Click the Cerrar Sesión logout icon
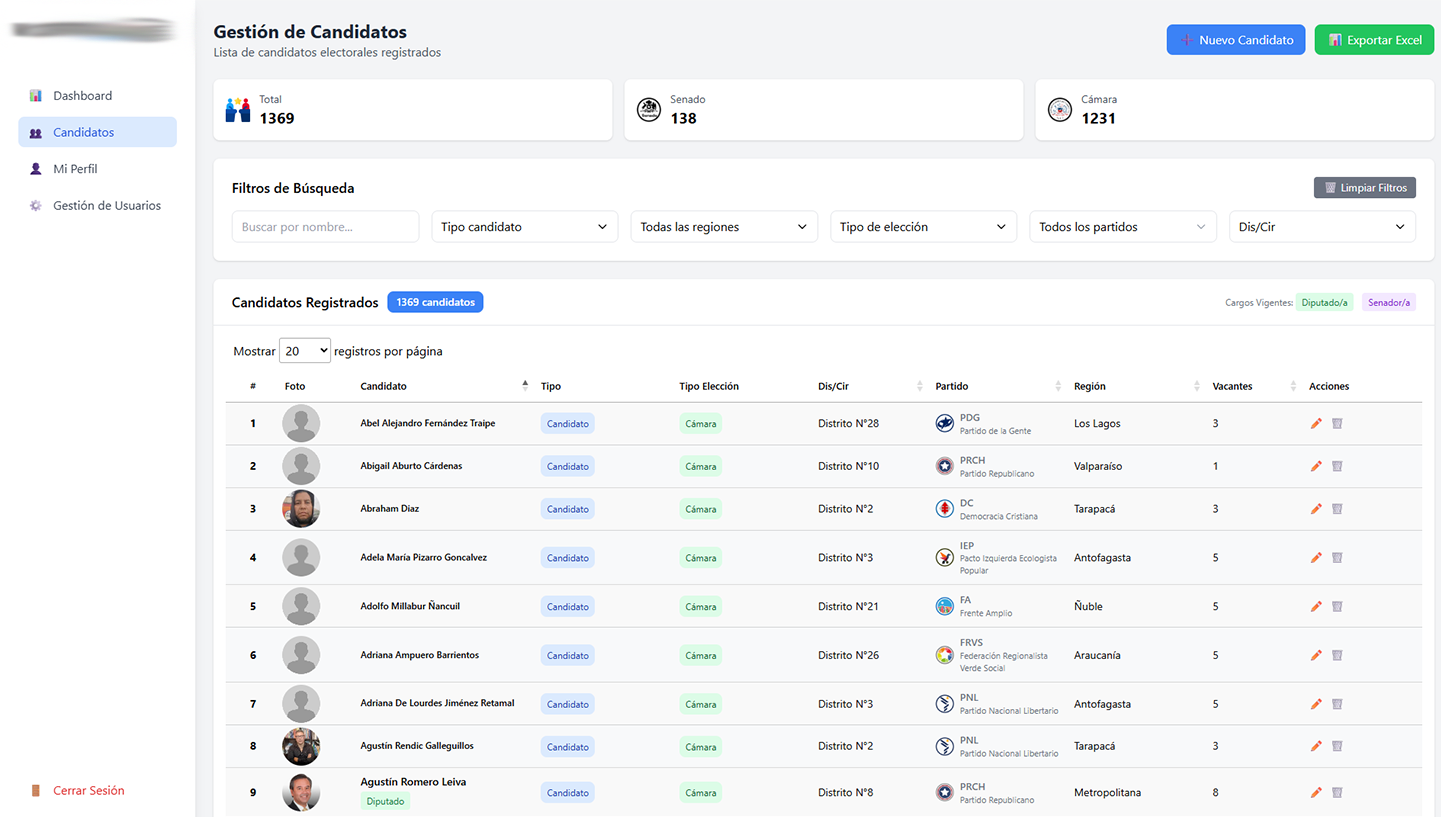Screen dimensions: 1441x817 click(x=36, y=790)
